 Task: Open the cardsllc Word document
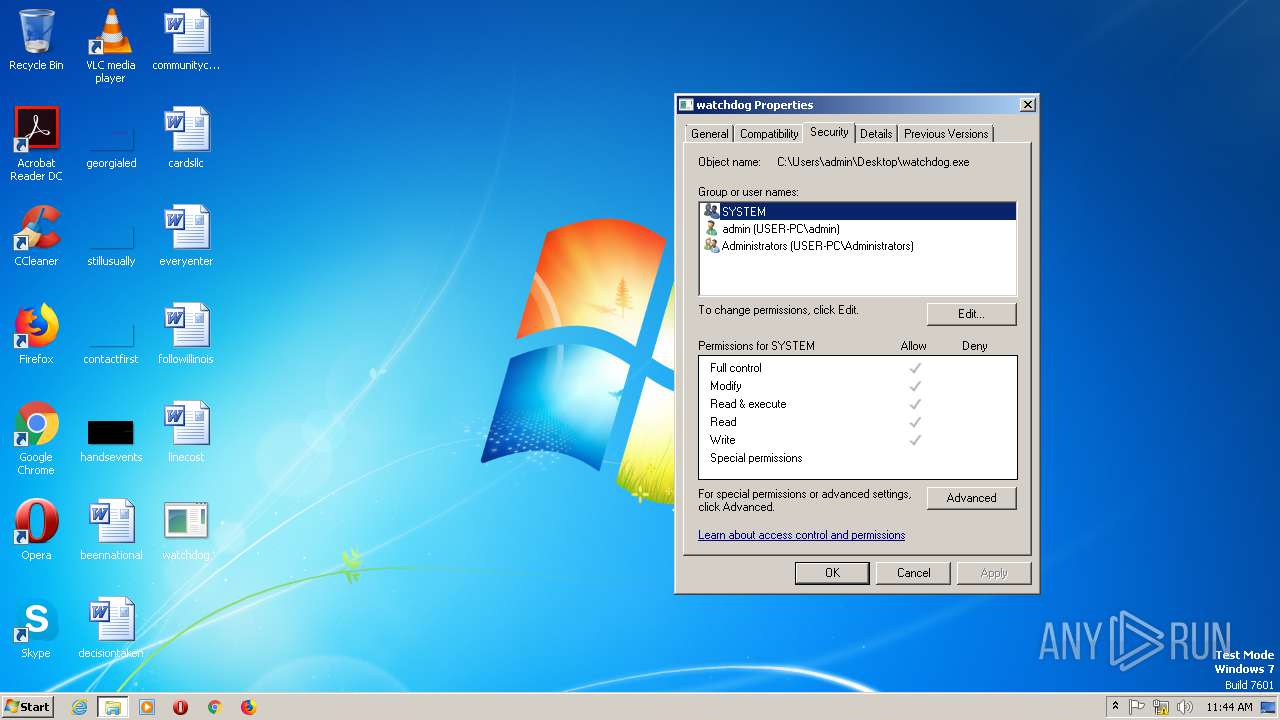tap(186, 138)
